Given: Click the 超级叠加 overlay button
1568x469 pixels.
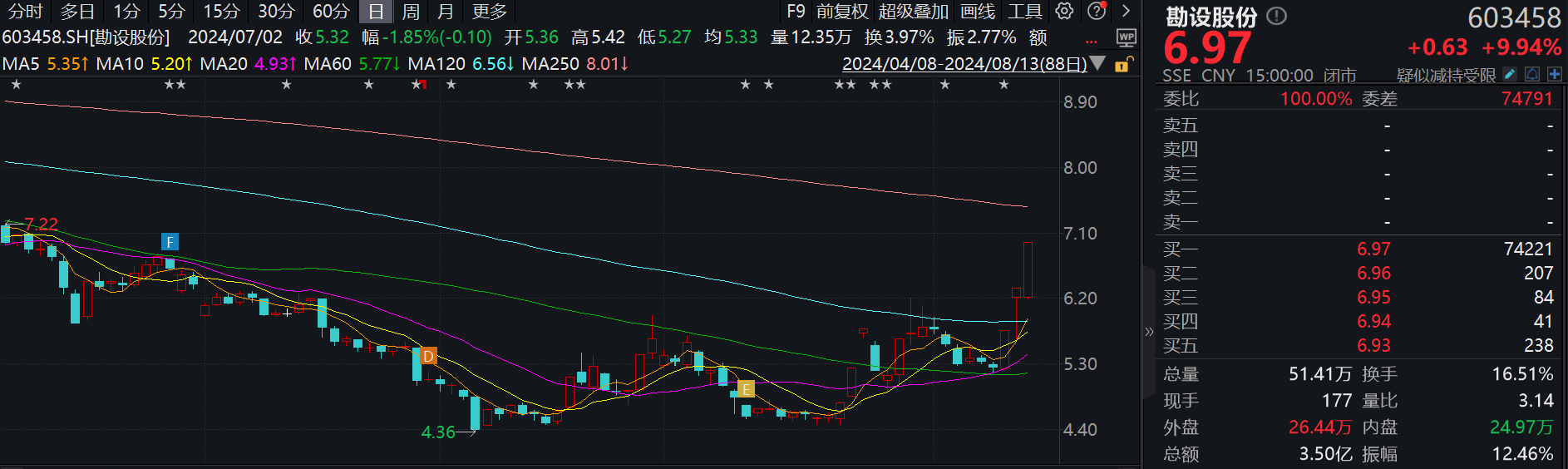Looking at the screenshot, I should point(913,12).
